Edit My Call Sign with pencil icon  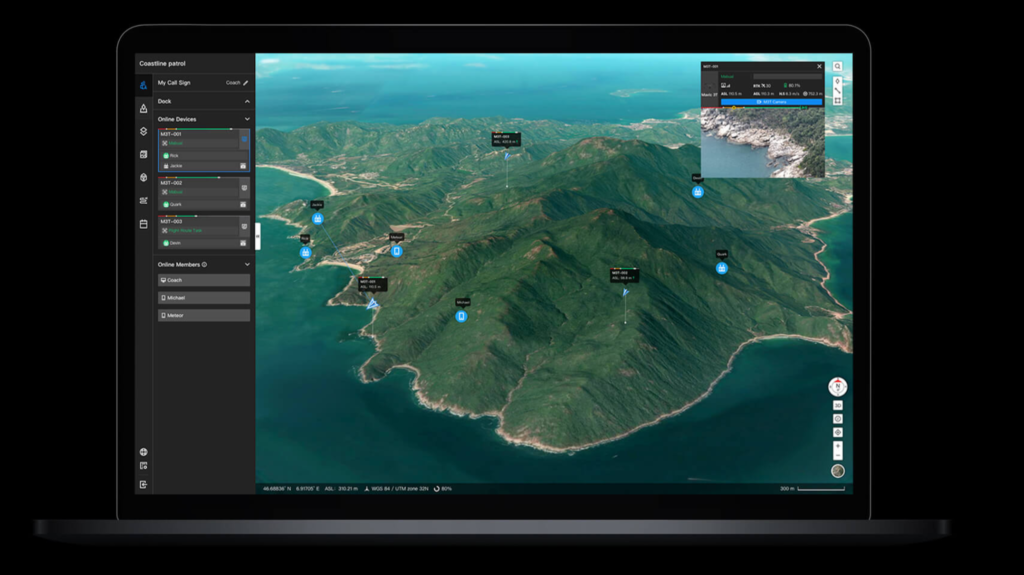pyautogui.click(x=246, y=83)
